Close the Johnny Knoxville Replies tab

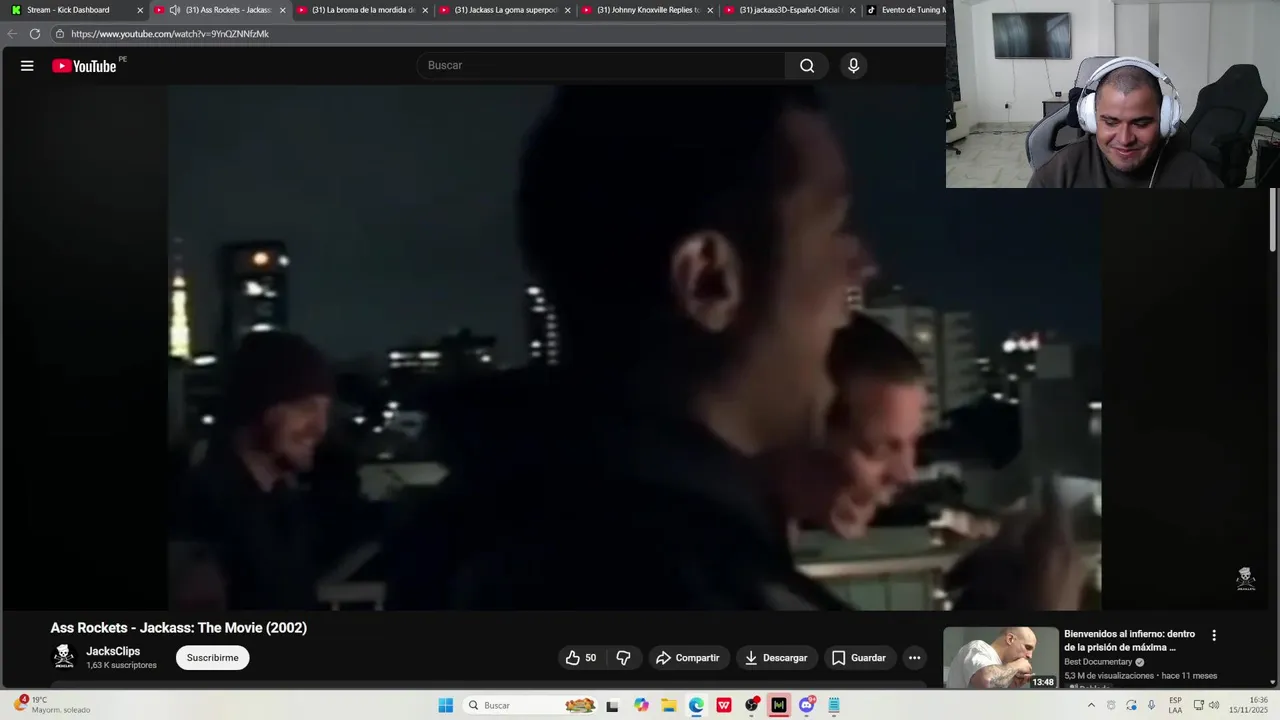(710, 10)
